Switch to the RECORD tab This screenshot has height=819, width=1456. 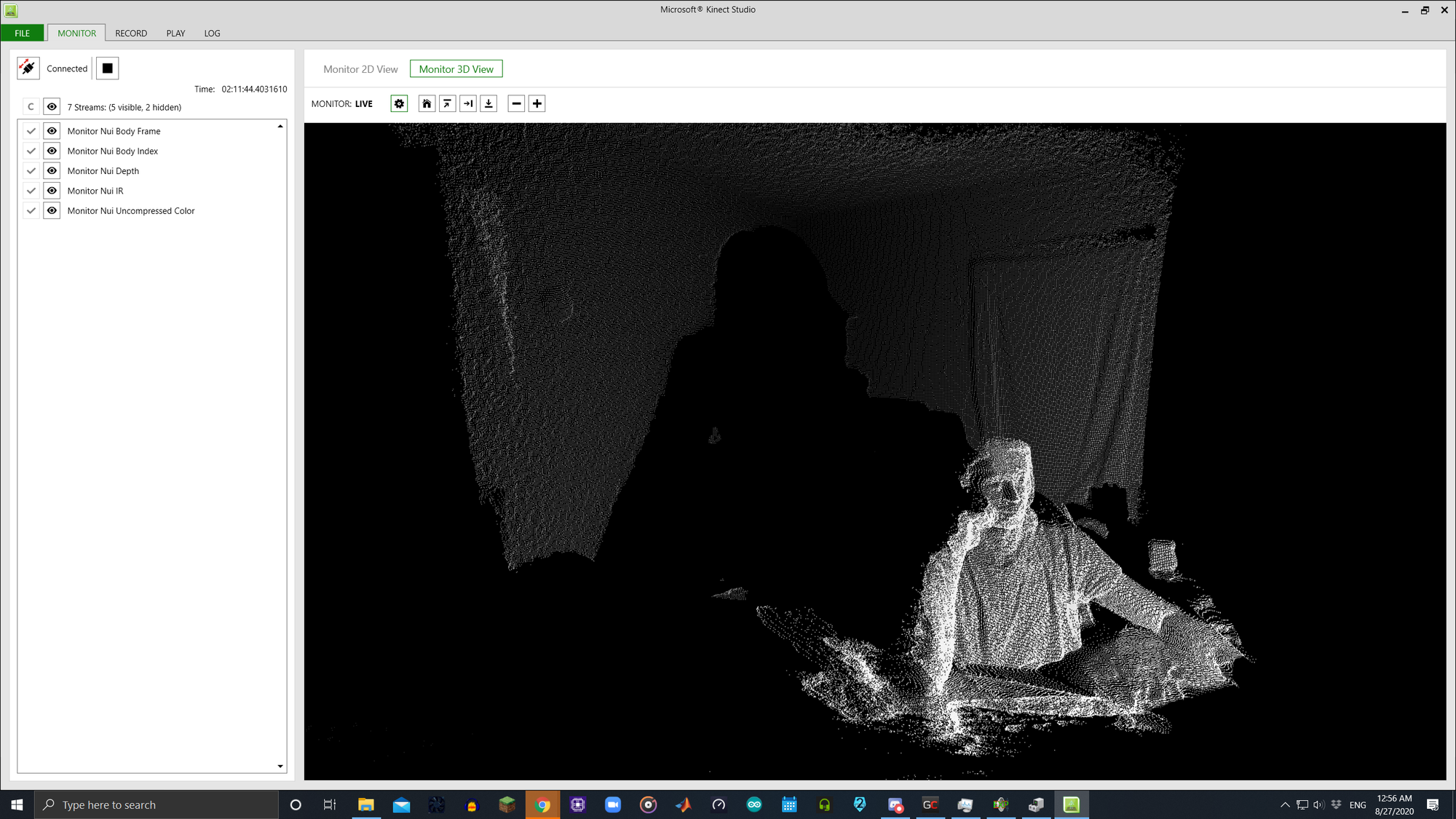(131, 33)
